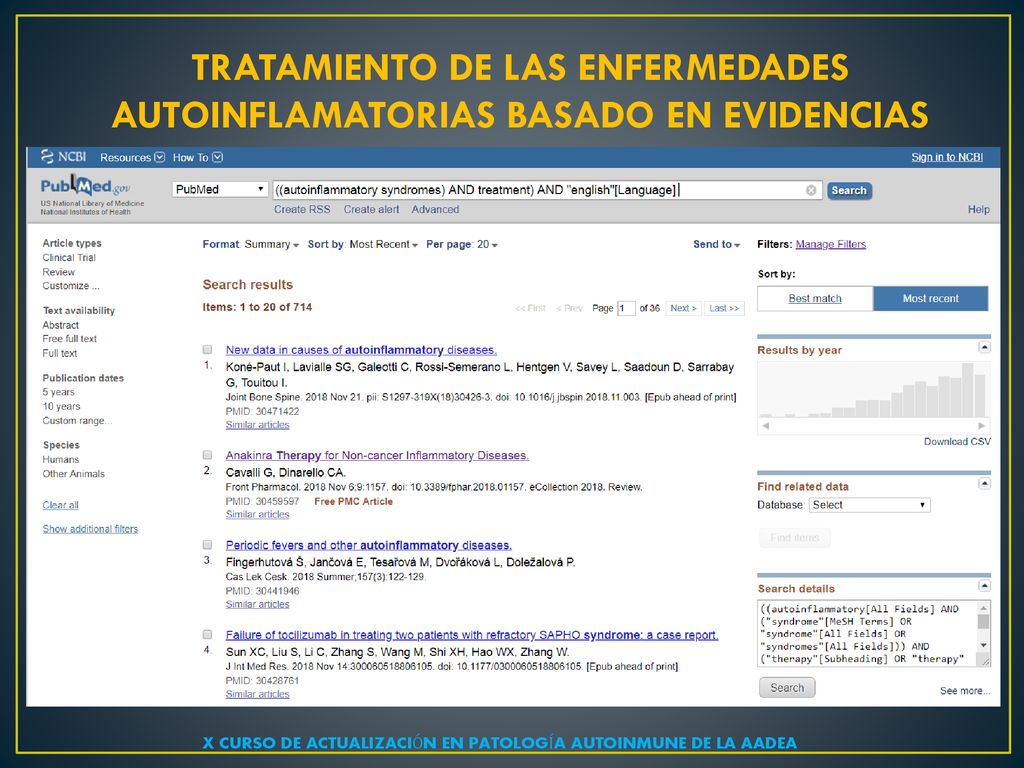
Task: Tick checkbox for Periodic fevers result
Action: pyautogui.click(x=208, y=545)
